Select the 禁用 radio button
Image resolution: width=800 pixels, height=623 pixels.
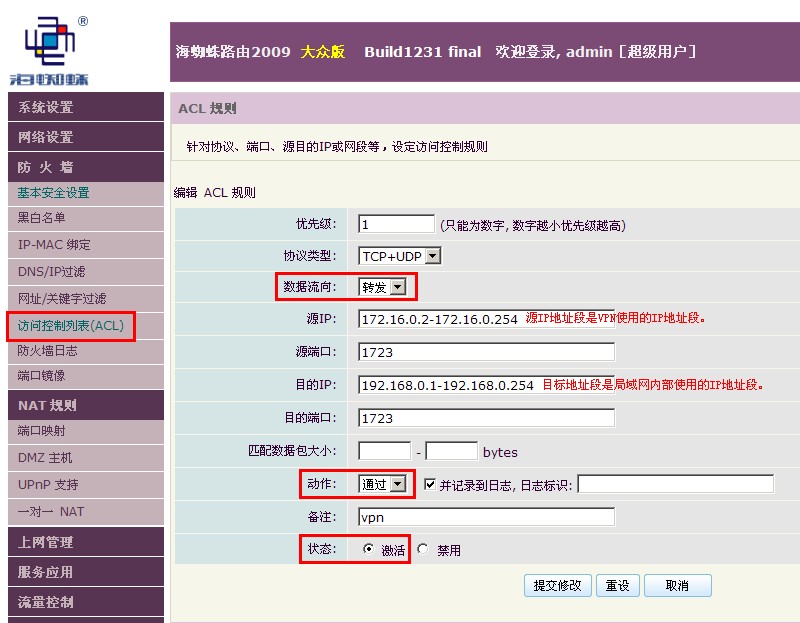423,549
